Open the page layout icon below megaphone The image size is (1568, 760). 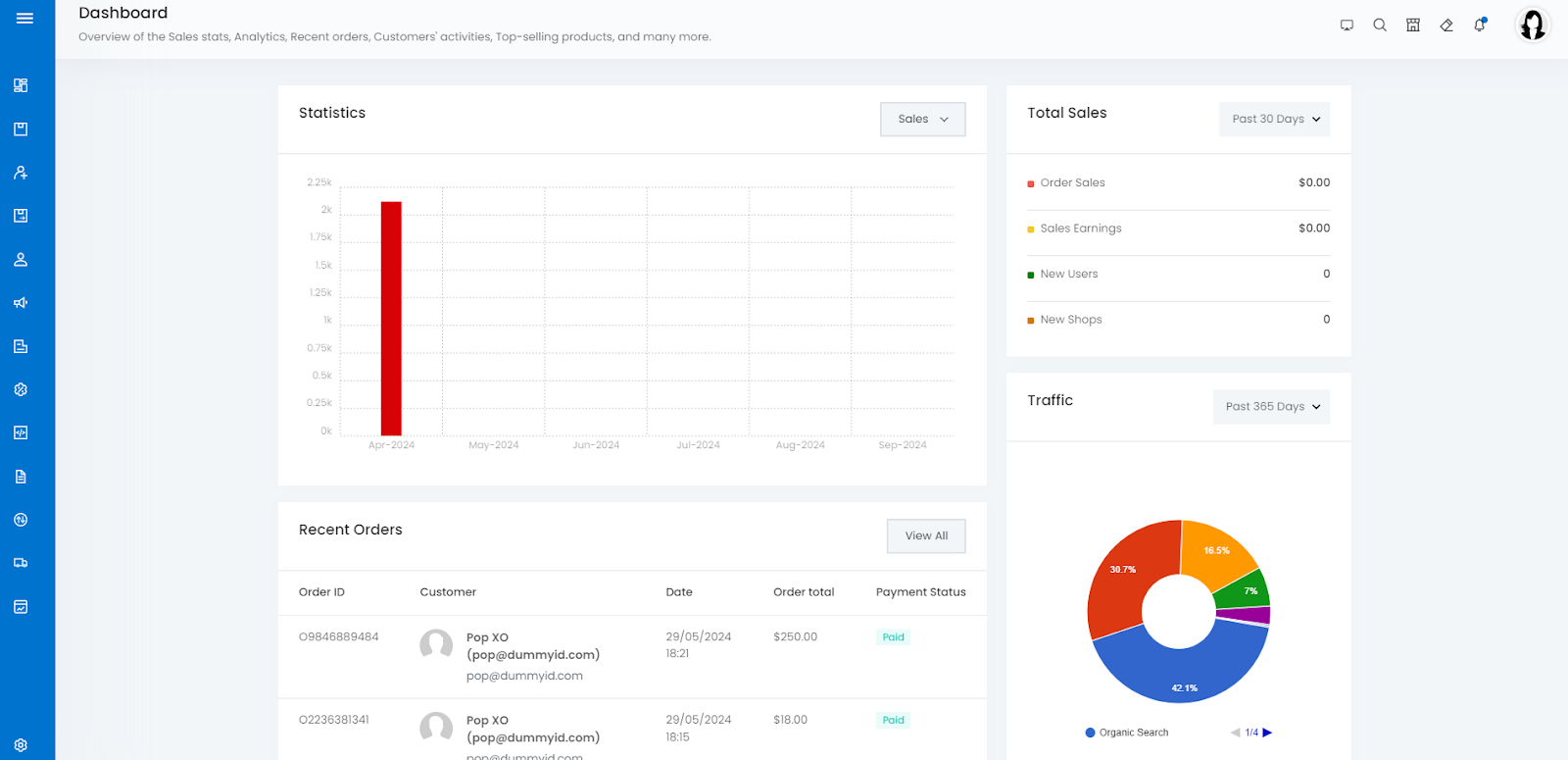(x=21, y=346)
